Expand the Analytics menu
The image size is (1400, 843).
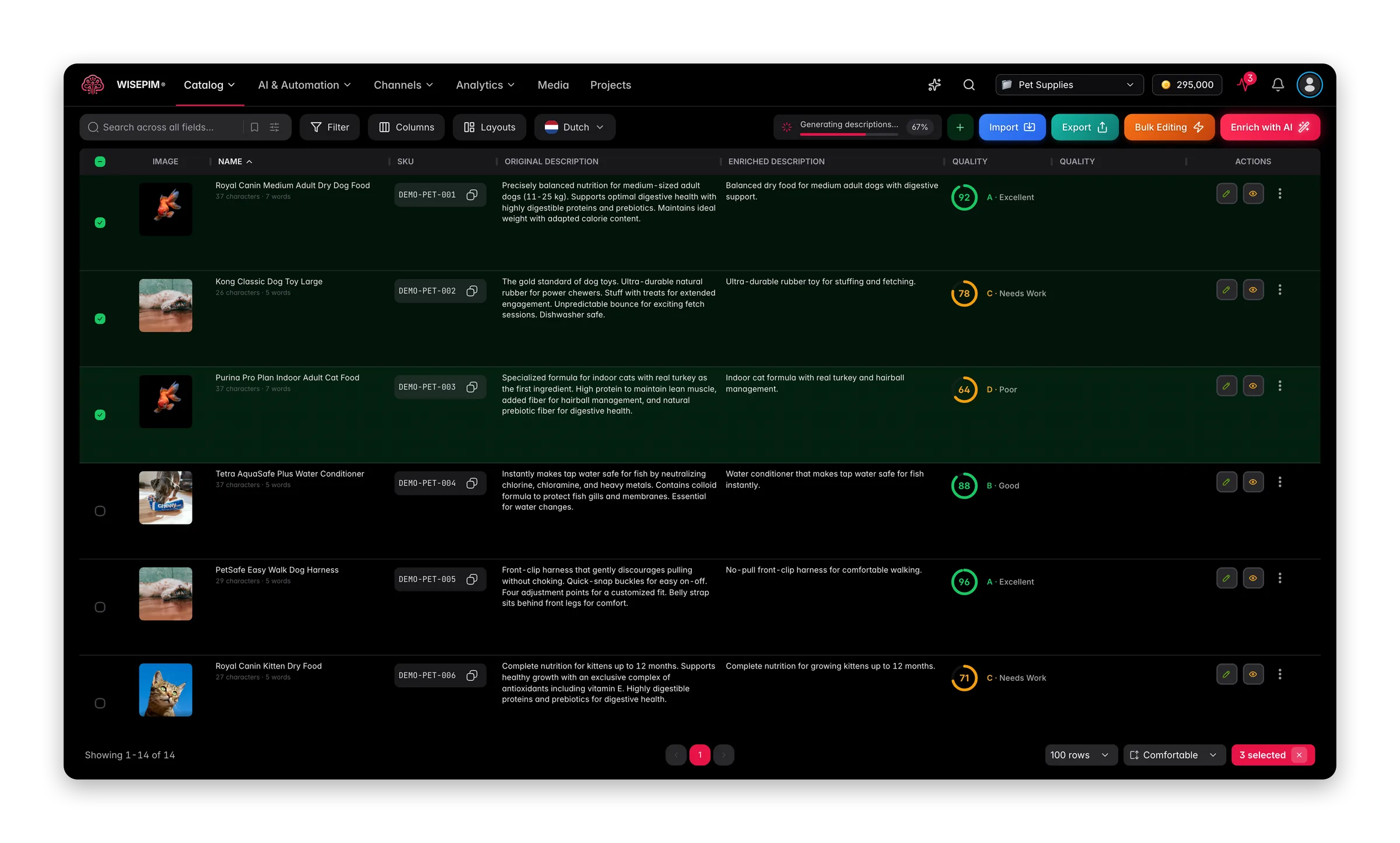click(485, 85)
